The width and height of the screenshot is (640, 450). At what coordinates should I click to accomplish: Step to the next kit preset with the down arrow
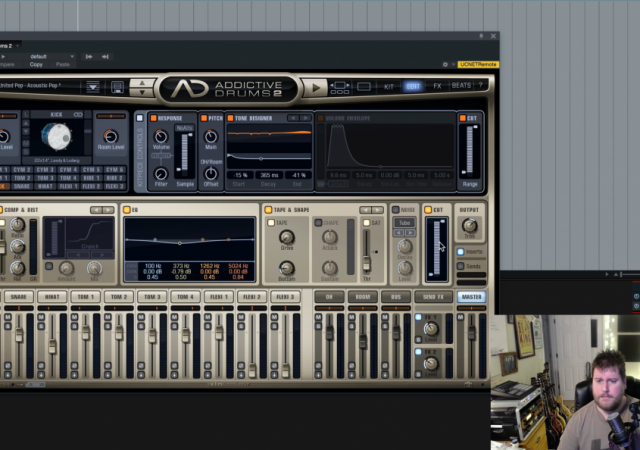(x=142, y=92)
